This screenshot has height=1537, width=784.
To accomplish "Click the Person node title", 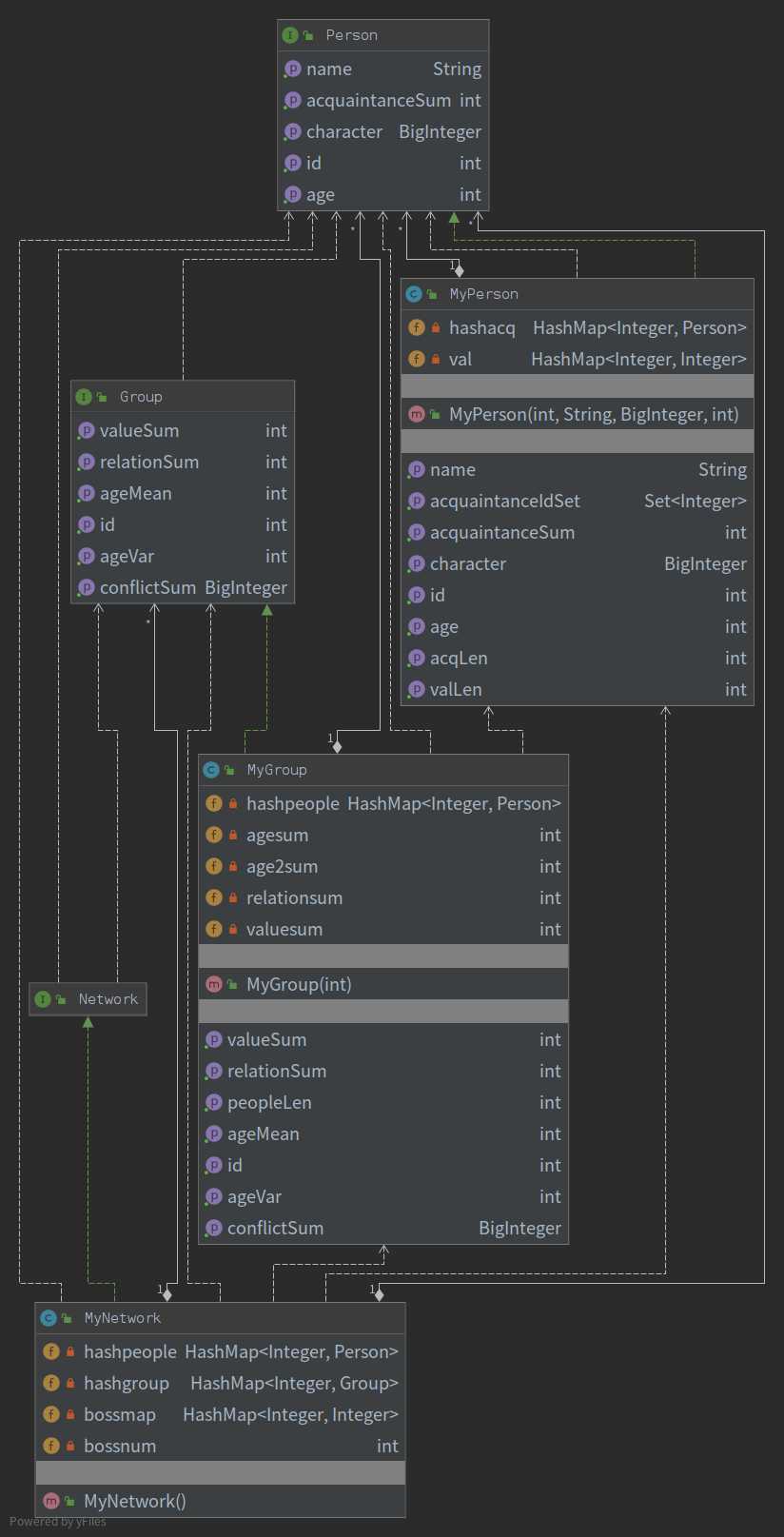I will (351, 35).
